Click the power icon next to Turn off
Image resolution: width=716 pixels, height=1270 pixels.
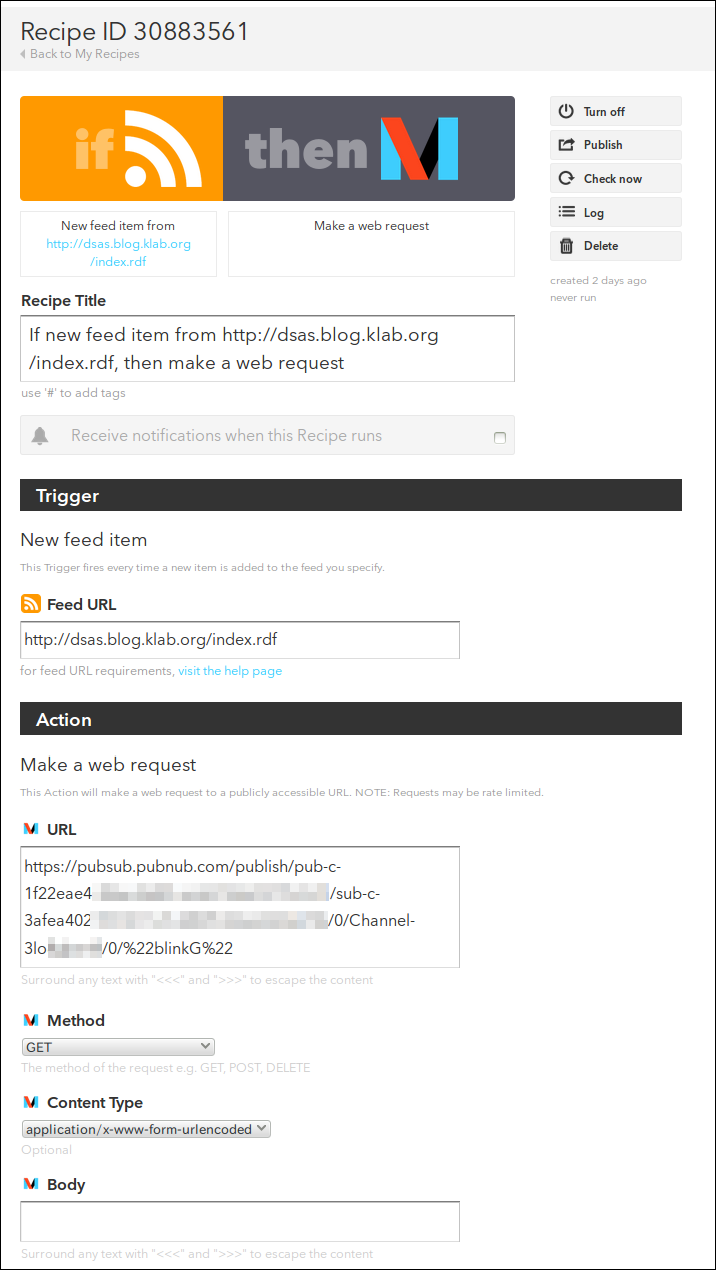click(566, 111)
